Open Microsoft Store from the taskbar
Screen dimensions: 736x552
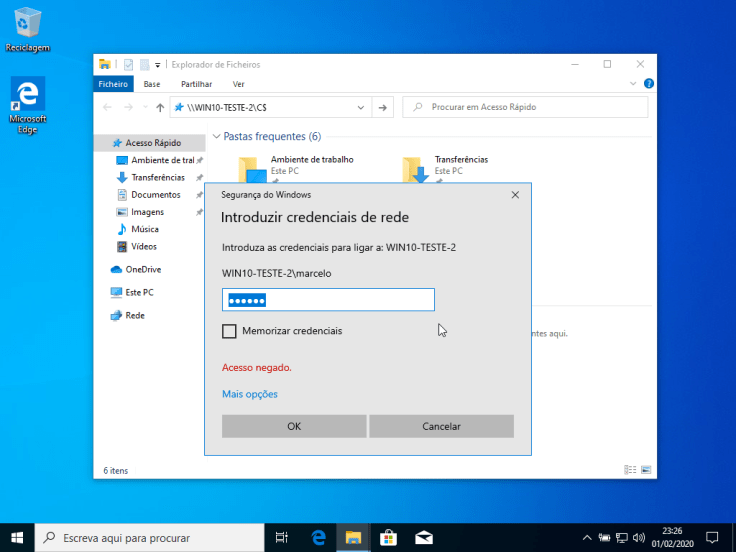pyautogui.click(x=388, y=537)
